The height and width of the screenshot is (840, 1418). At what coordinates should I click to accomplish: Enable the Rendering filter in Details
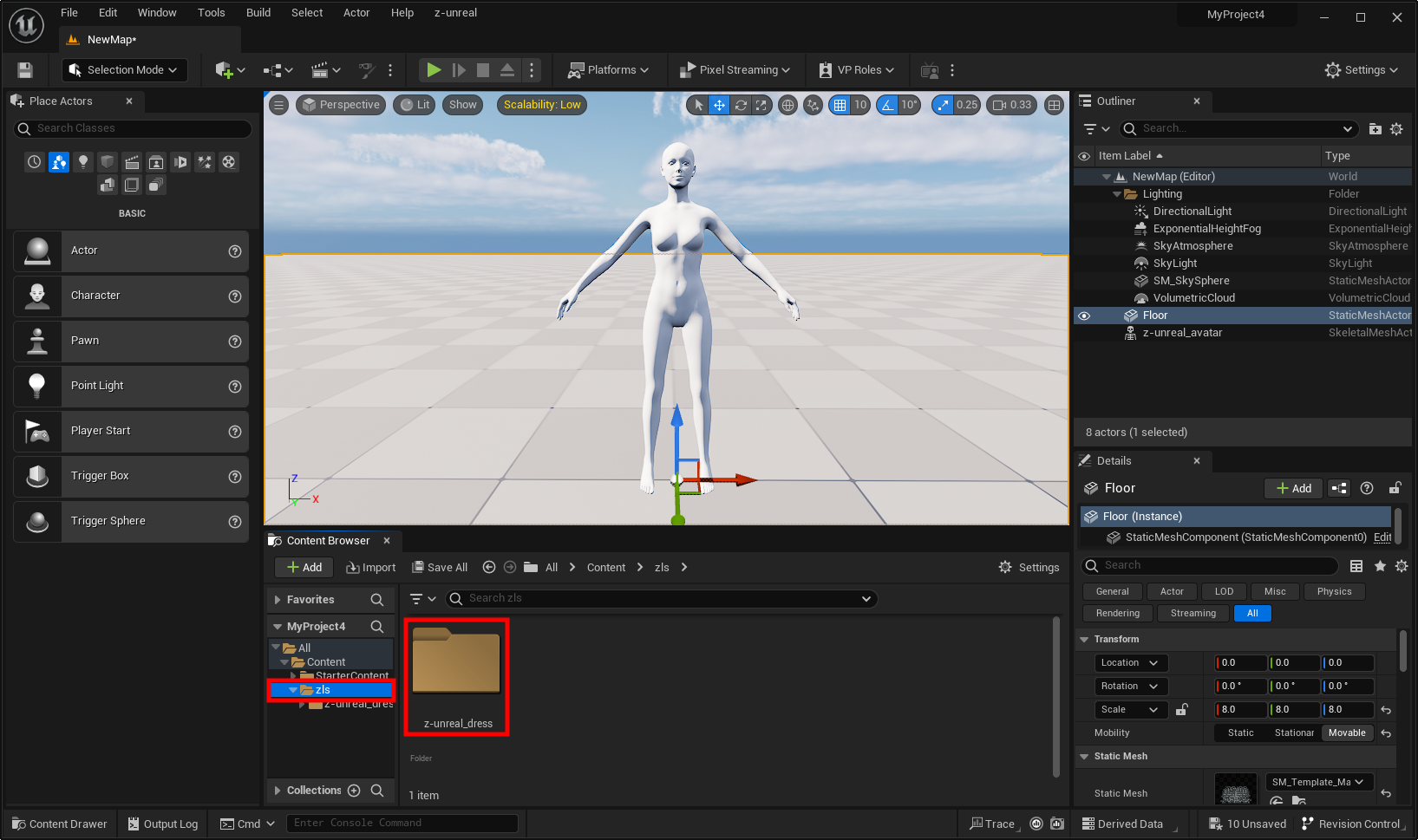click(x=1117, y=613)
